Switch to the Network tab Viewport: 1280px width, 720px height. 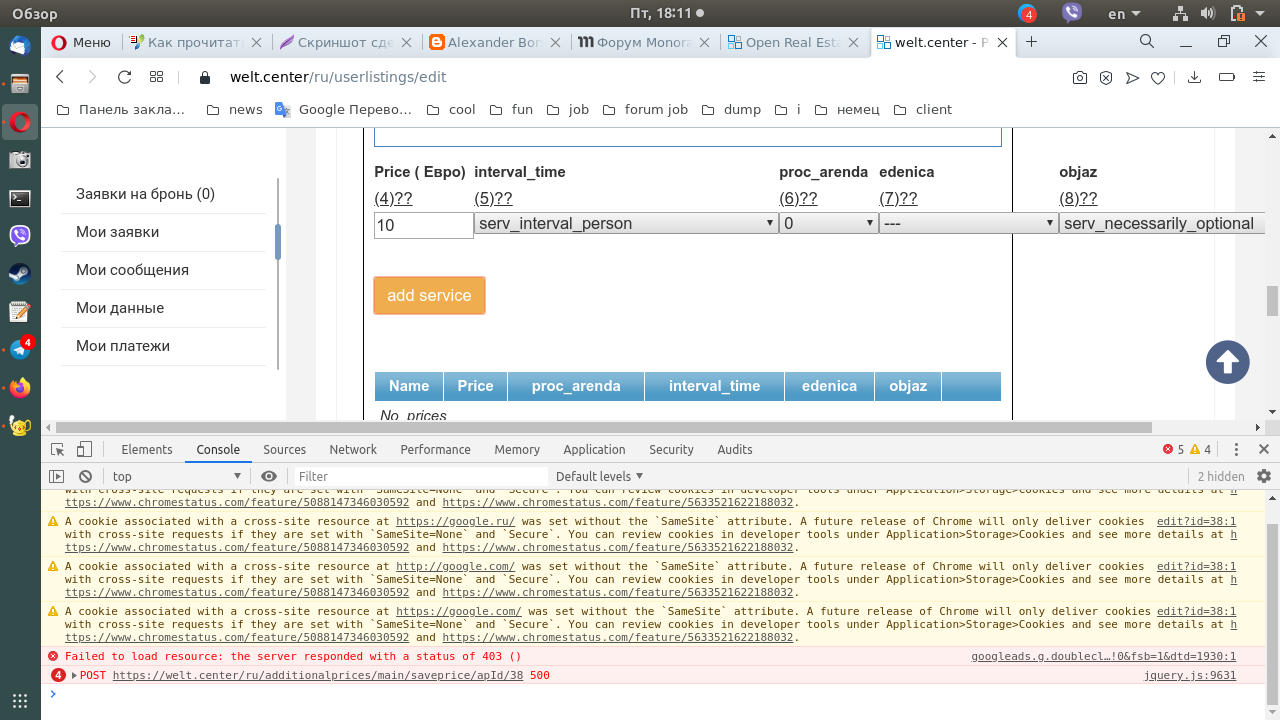(353, 450)
